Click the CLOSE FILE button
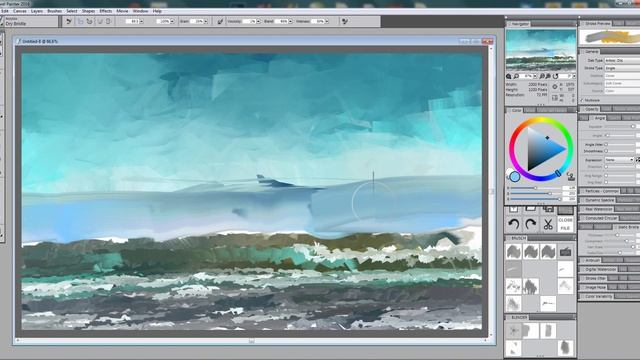640x360 pixels. 565,224
